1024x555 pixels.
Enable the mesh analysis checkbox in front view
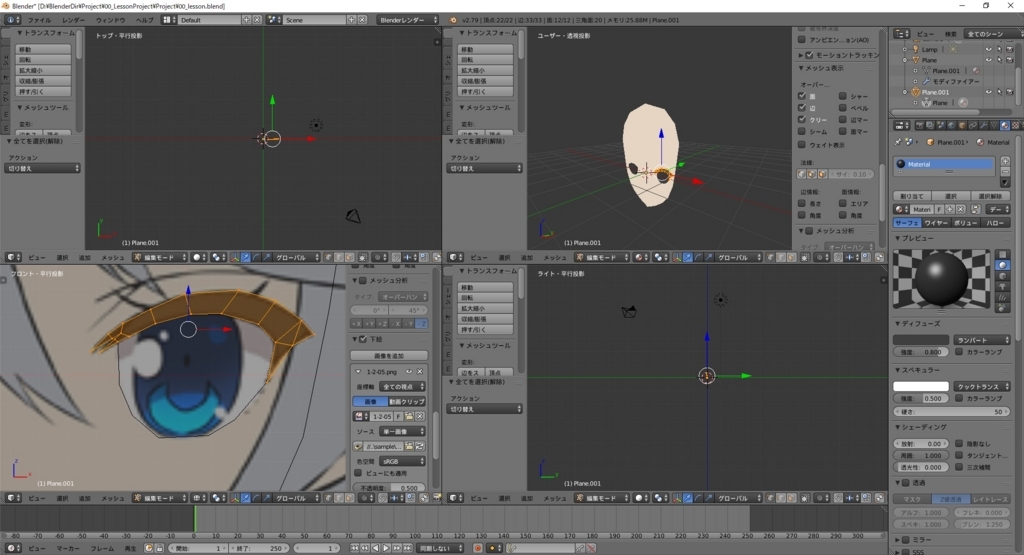[x=363, y=280]
